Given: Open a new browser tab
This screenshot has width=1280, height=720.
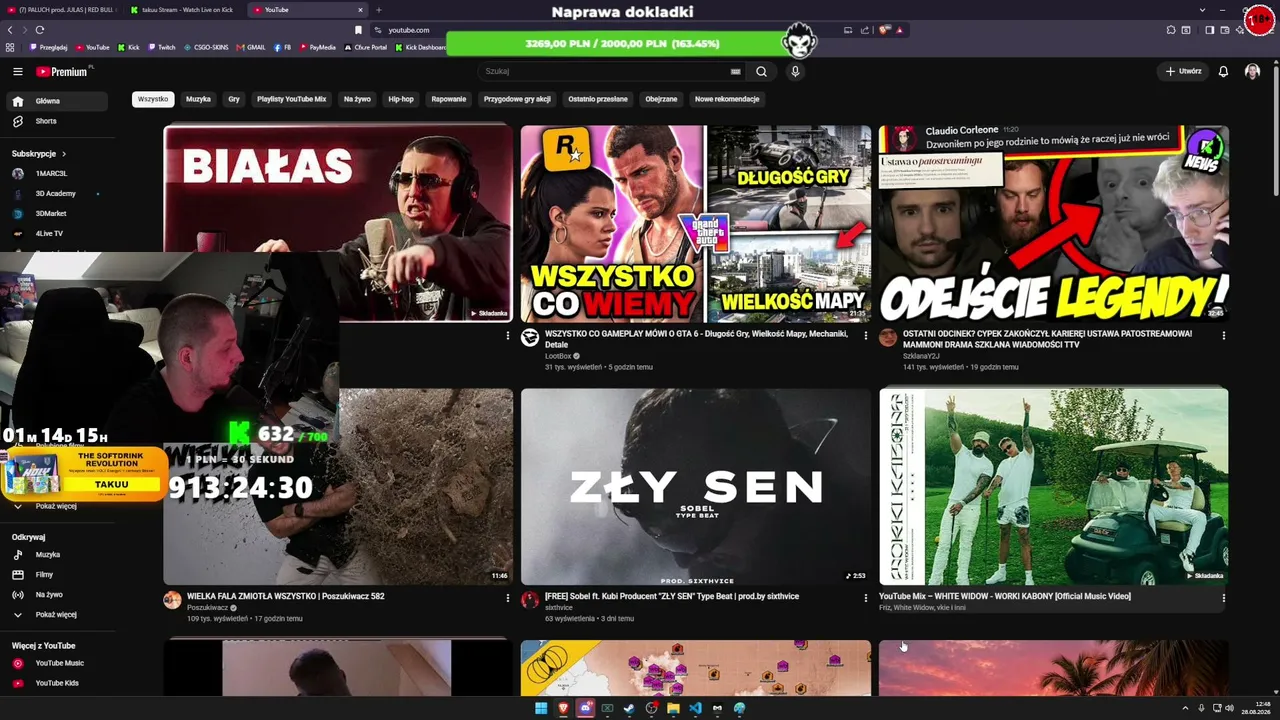Looking at the screenshot, I should [379, 10].
